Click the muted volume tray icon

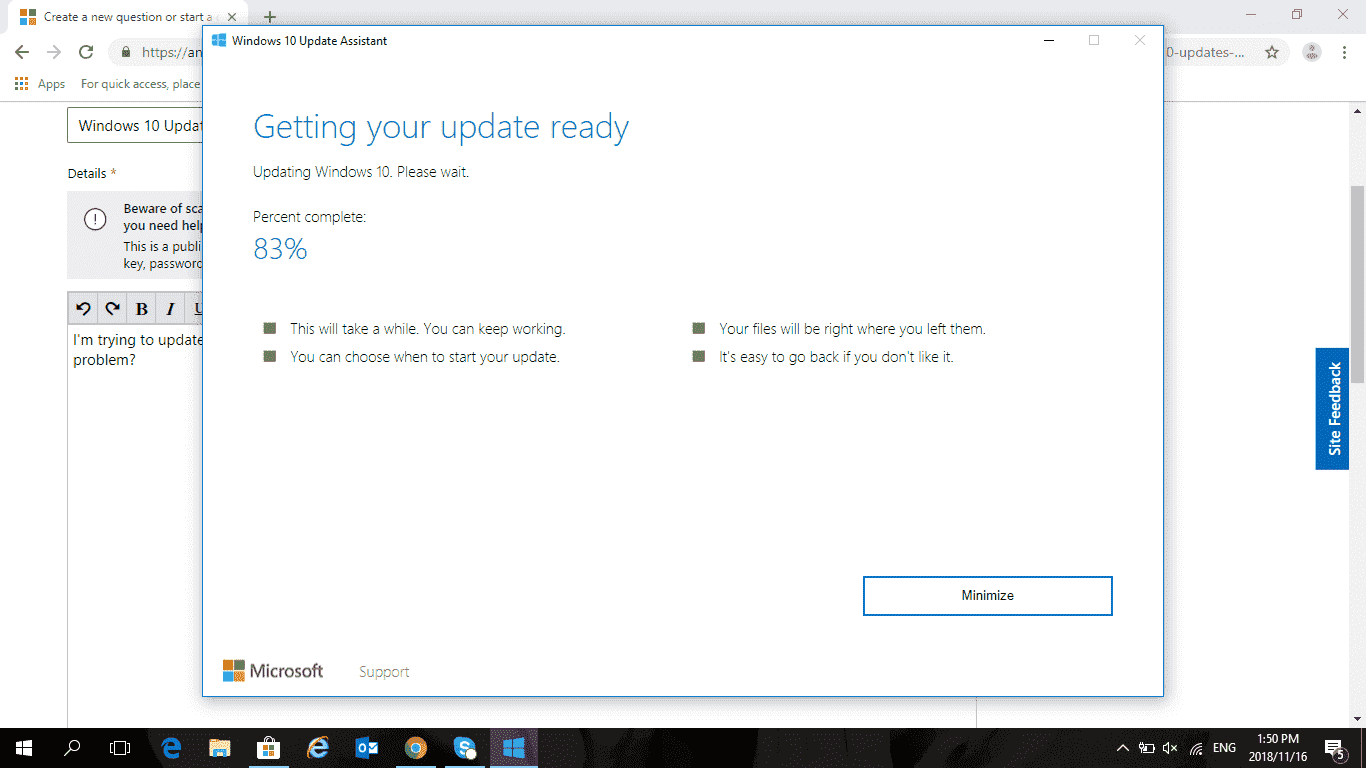coord(1170,748)
